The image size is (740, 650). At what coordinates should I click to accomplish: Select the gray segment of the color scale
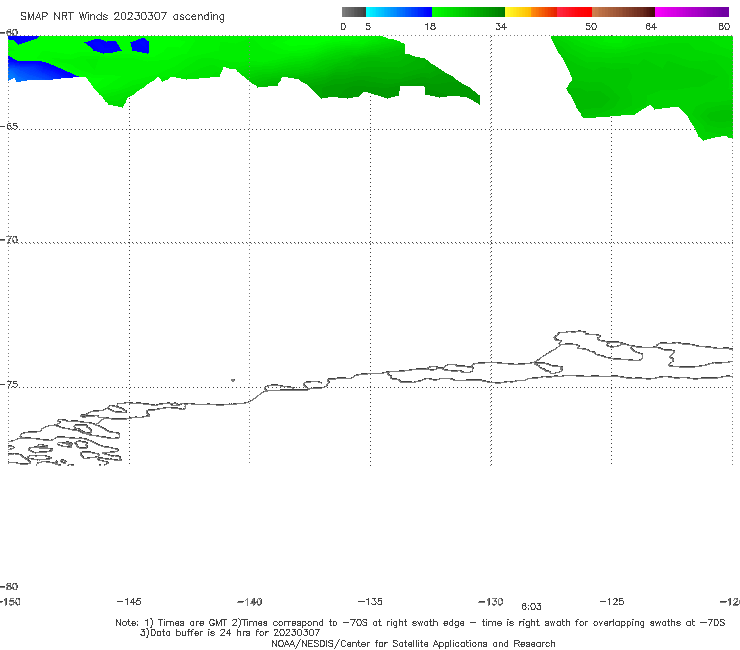coord(353,12)
